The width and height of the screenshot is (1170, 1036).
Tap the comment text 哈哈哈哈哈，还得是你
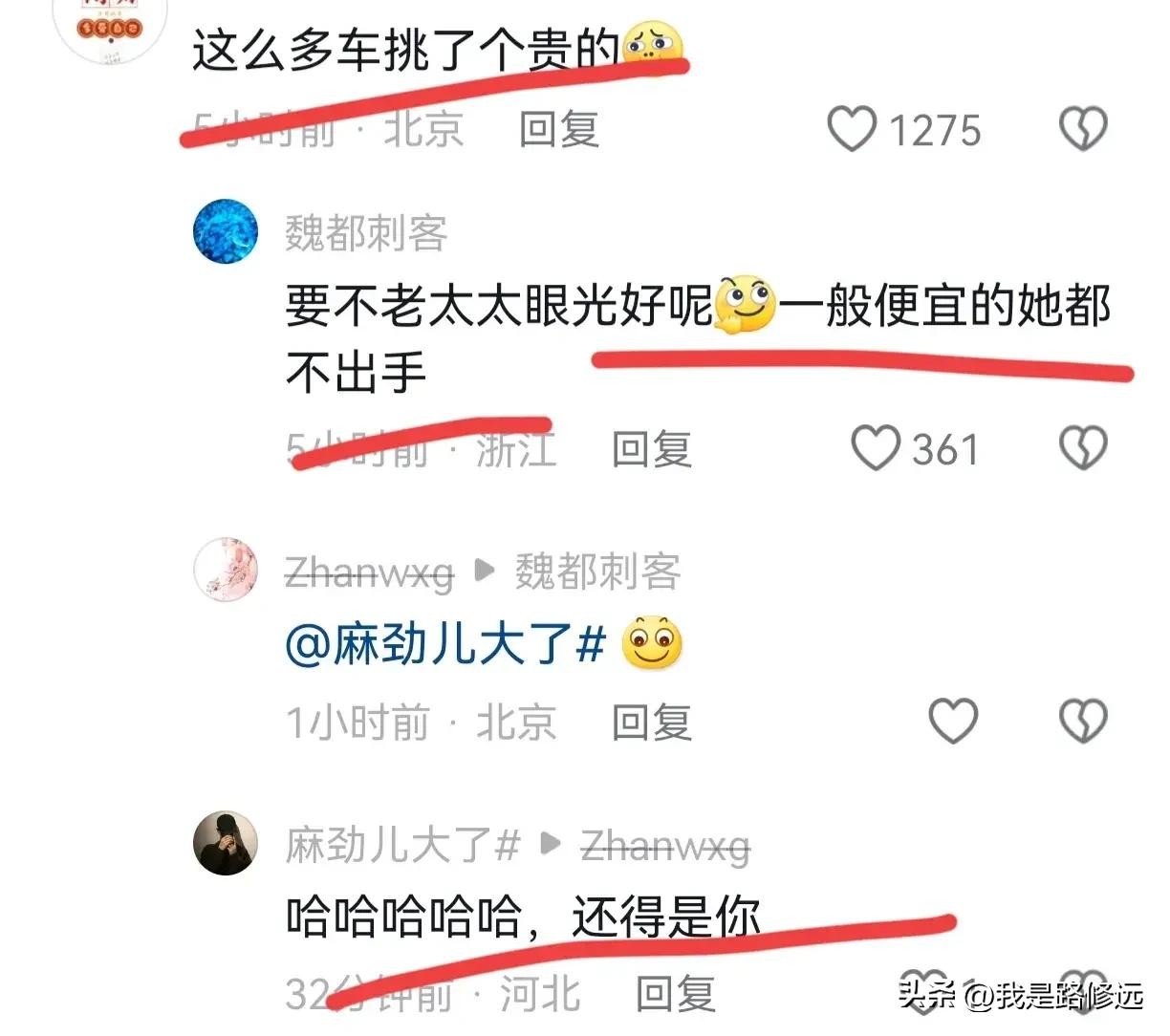click(x=523, y=917)
